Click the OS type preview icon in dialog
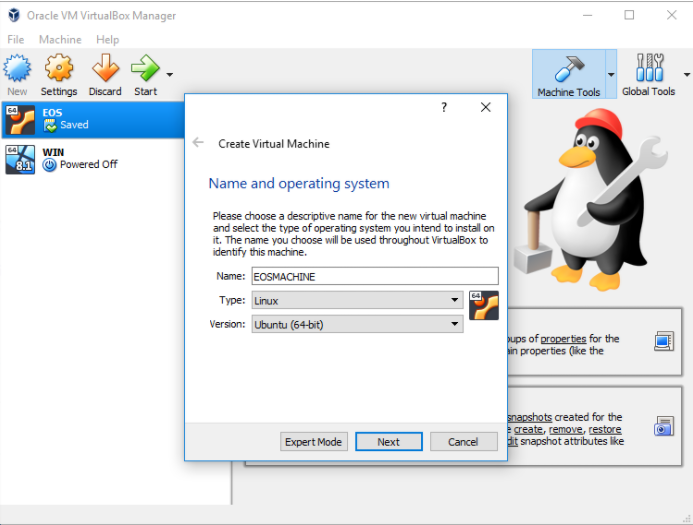 click(484, 305)
